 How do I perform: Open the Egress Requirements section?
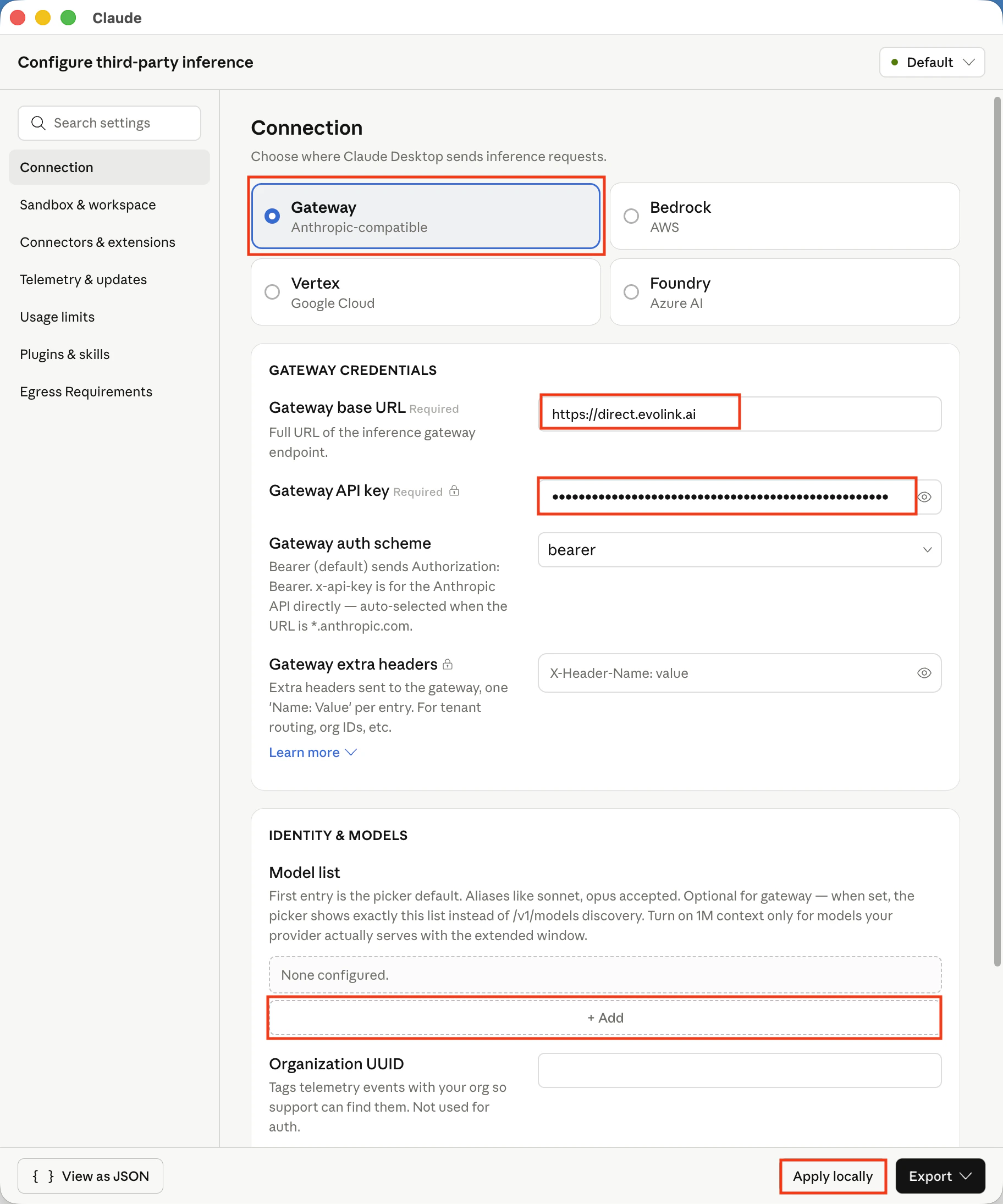(x=109, y=391)
